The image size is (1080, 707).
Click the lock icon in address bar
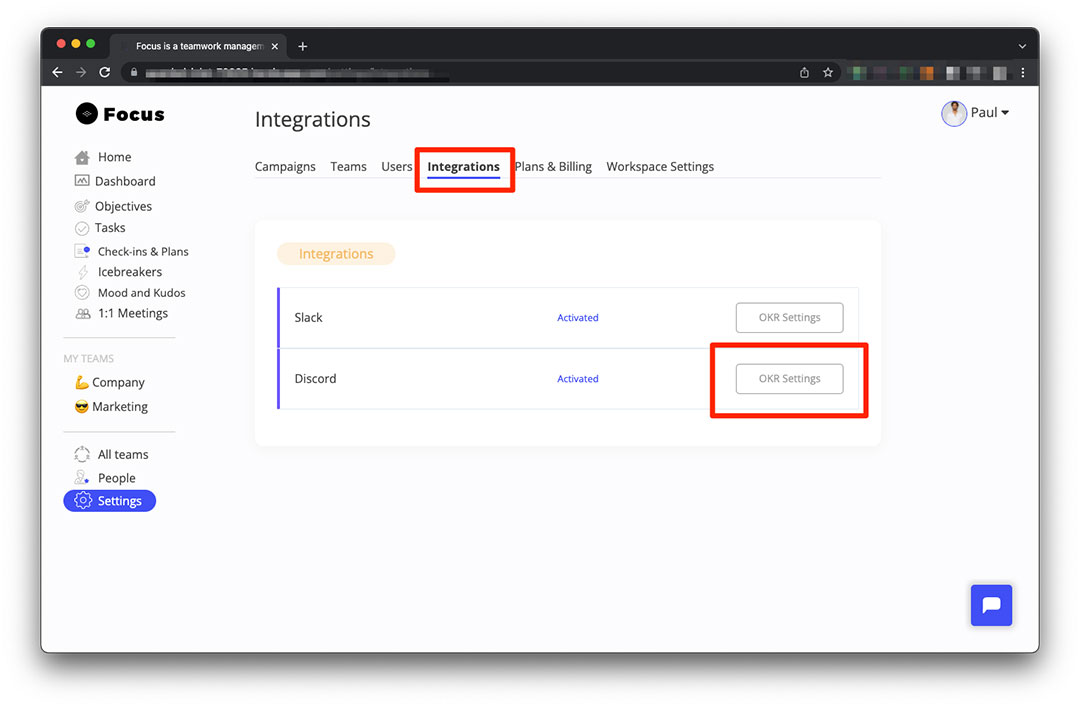pos(134,72)
